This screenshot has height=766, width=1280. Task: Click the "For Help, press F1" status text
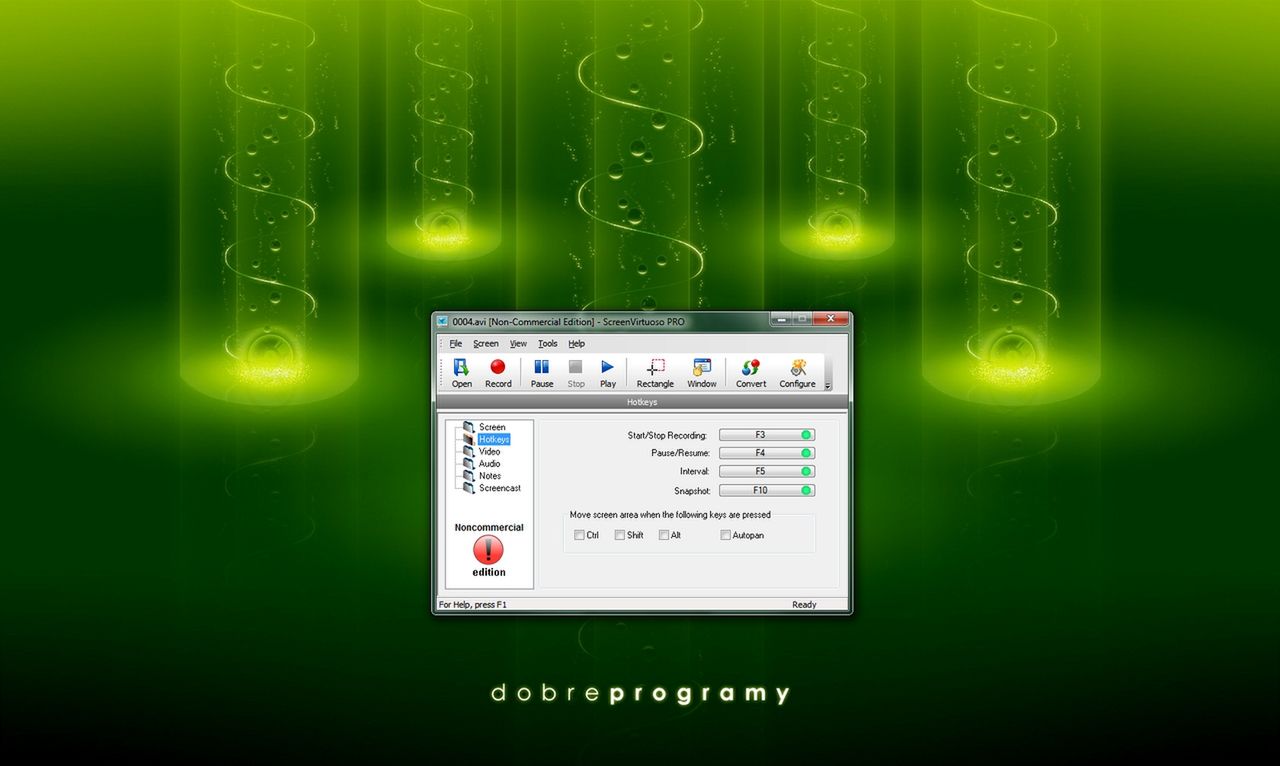pos(473,605)
